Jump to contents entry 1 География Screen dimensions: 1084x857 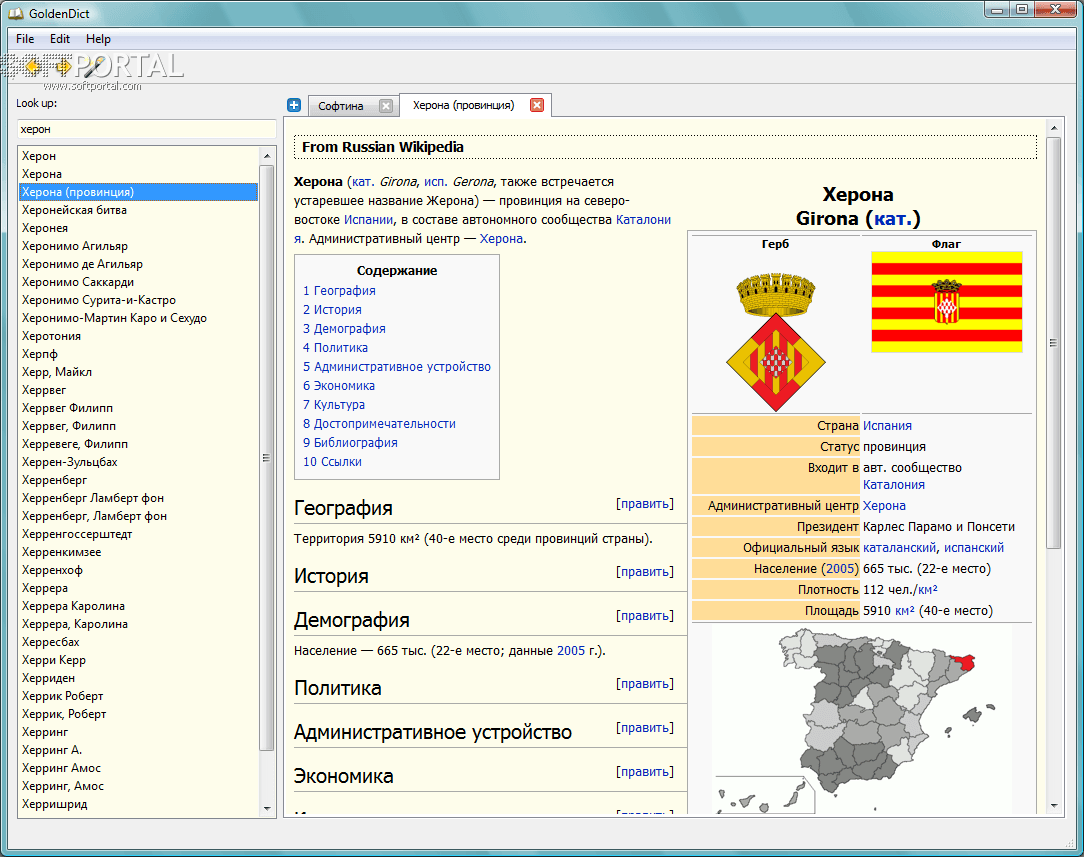[339, 291]
